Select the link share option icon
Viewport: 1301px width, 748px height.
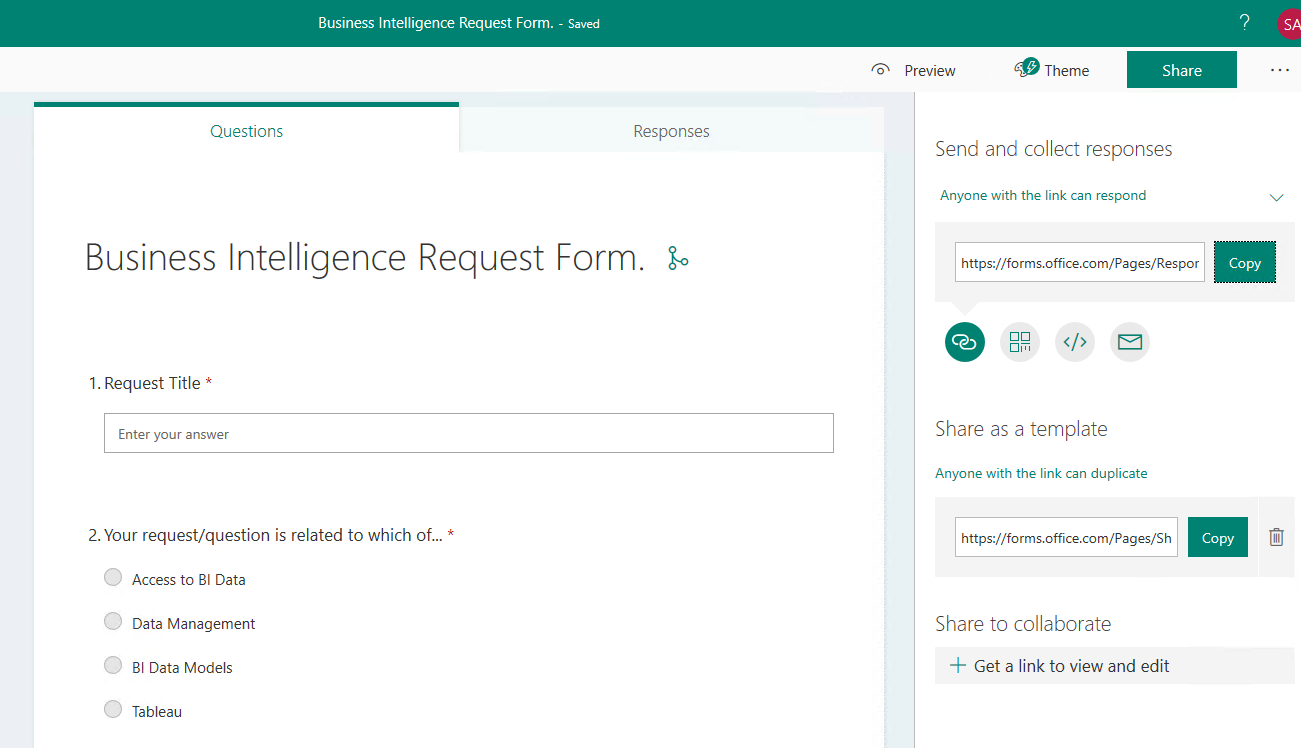[x=964, y=342]
